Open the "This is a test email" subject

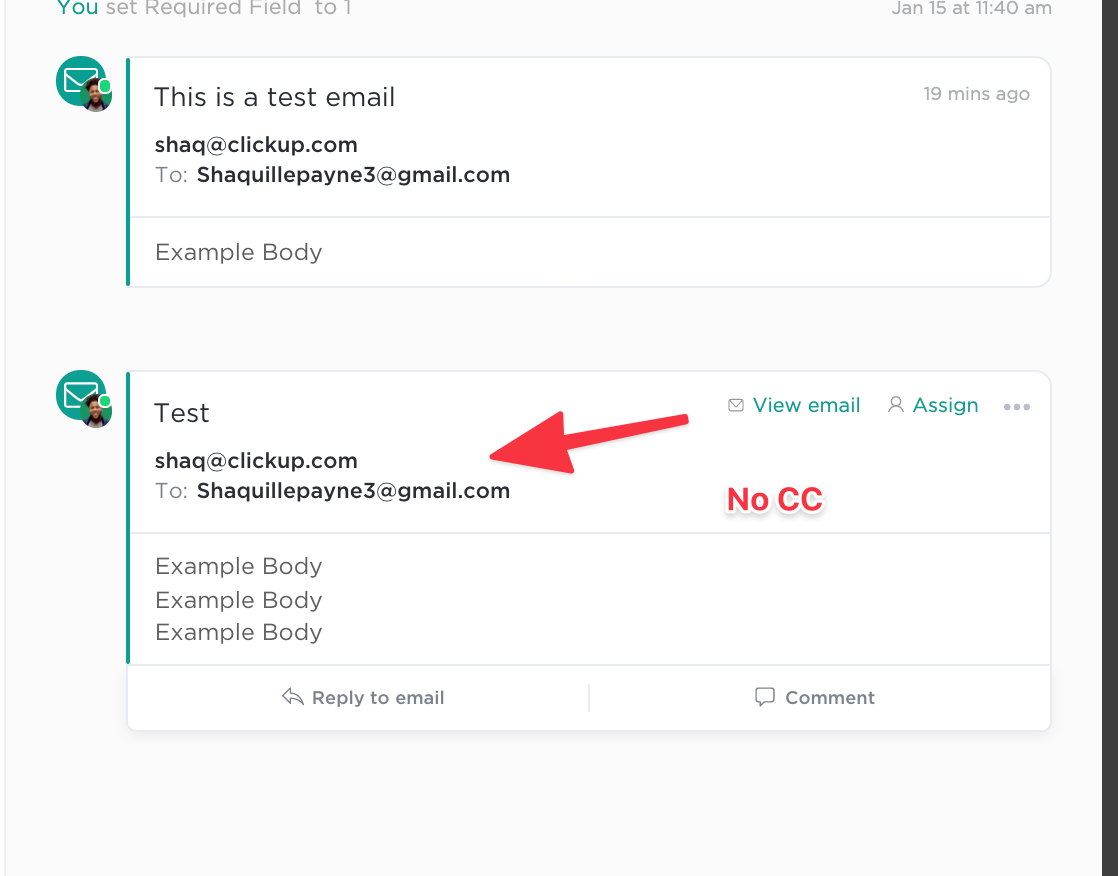click(275, 97)
